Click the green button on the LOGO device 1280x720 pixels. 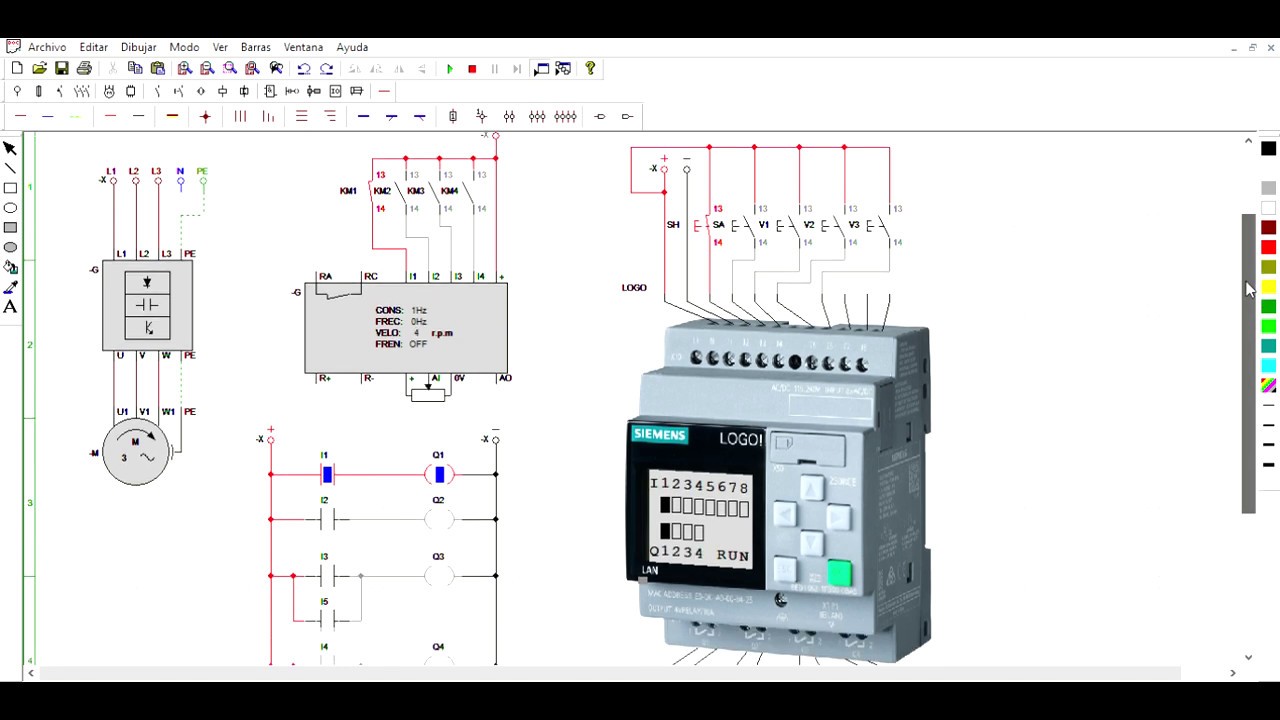(839, 573)
